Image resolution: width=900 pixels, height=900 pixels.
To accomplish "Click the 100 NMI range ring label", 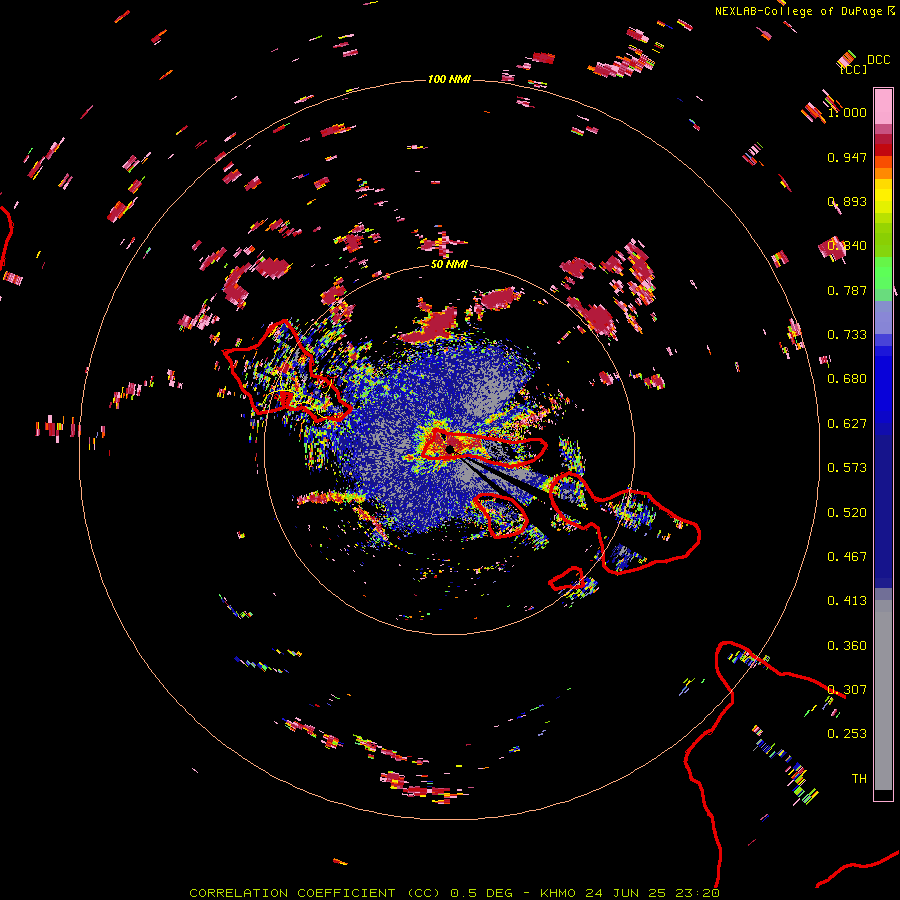I will [x=449, y=79].
